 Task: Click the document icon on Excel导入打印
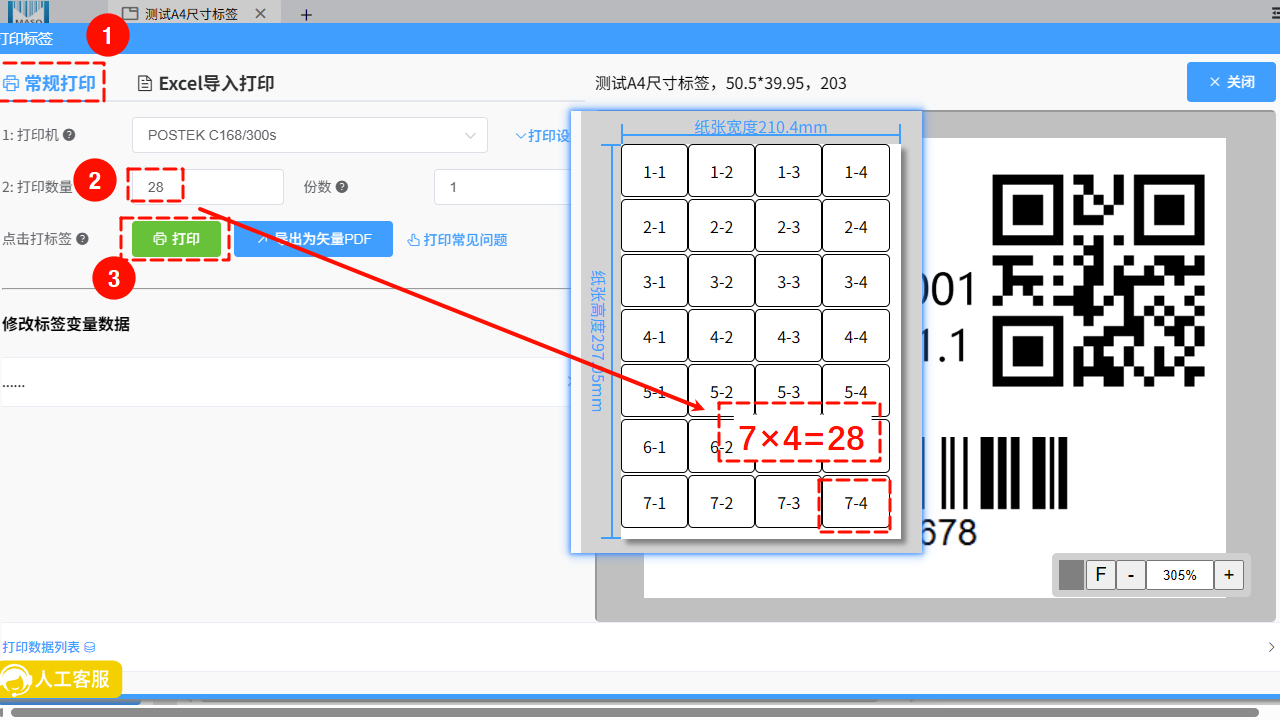pyautogui.click(x=145, y=83)
